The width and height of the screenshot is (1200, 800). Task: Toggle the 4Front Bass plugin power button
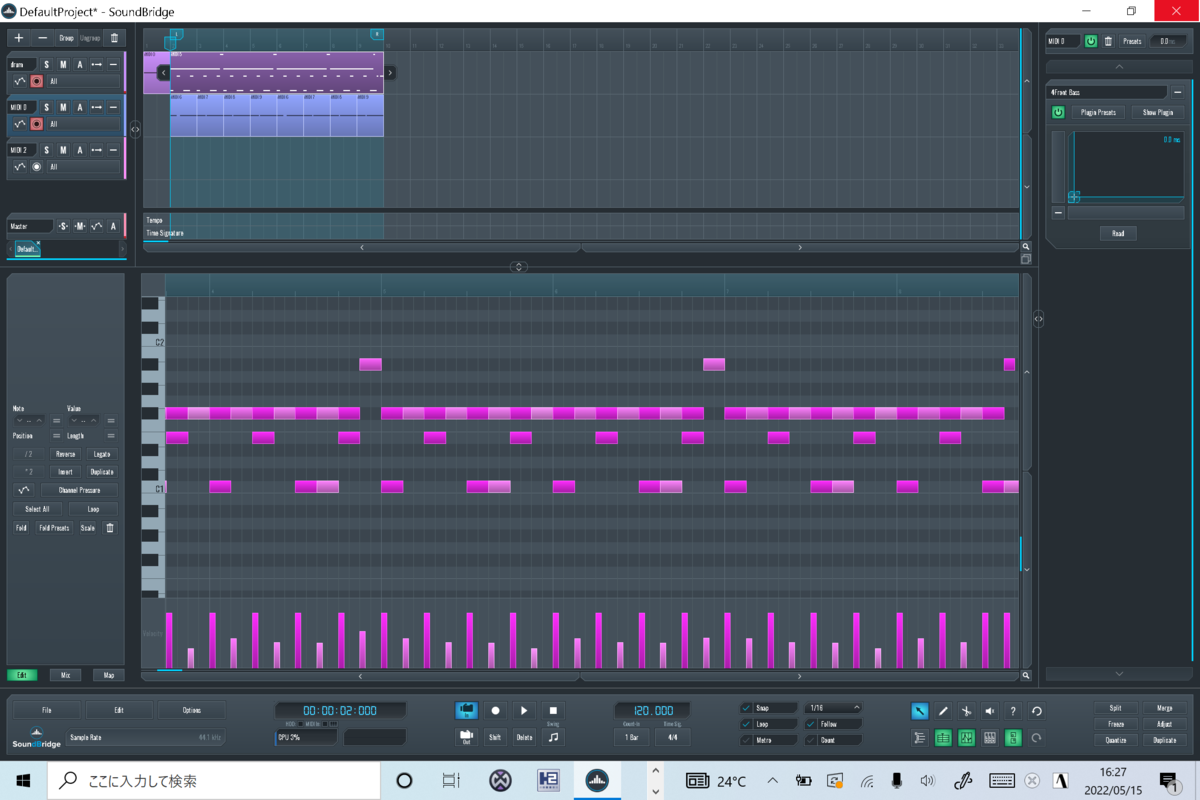(x=1058, y=112)
